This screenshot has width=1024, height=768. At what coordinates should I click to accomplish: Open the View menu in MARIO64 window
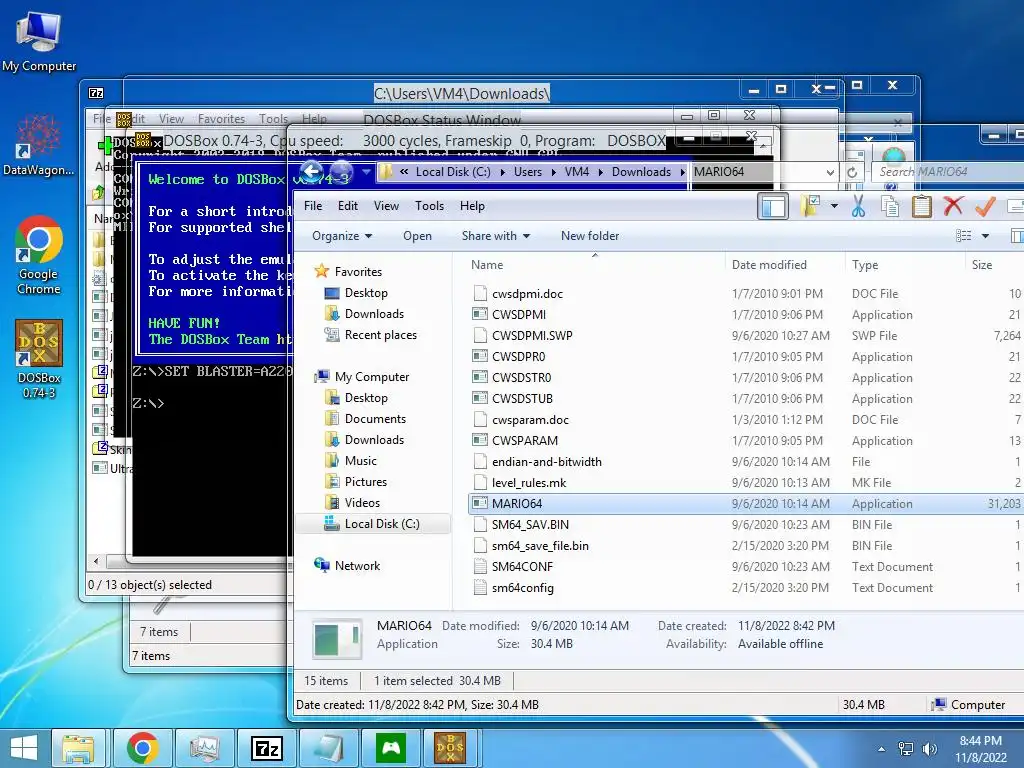point(386,206)
